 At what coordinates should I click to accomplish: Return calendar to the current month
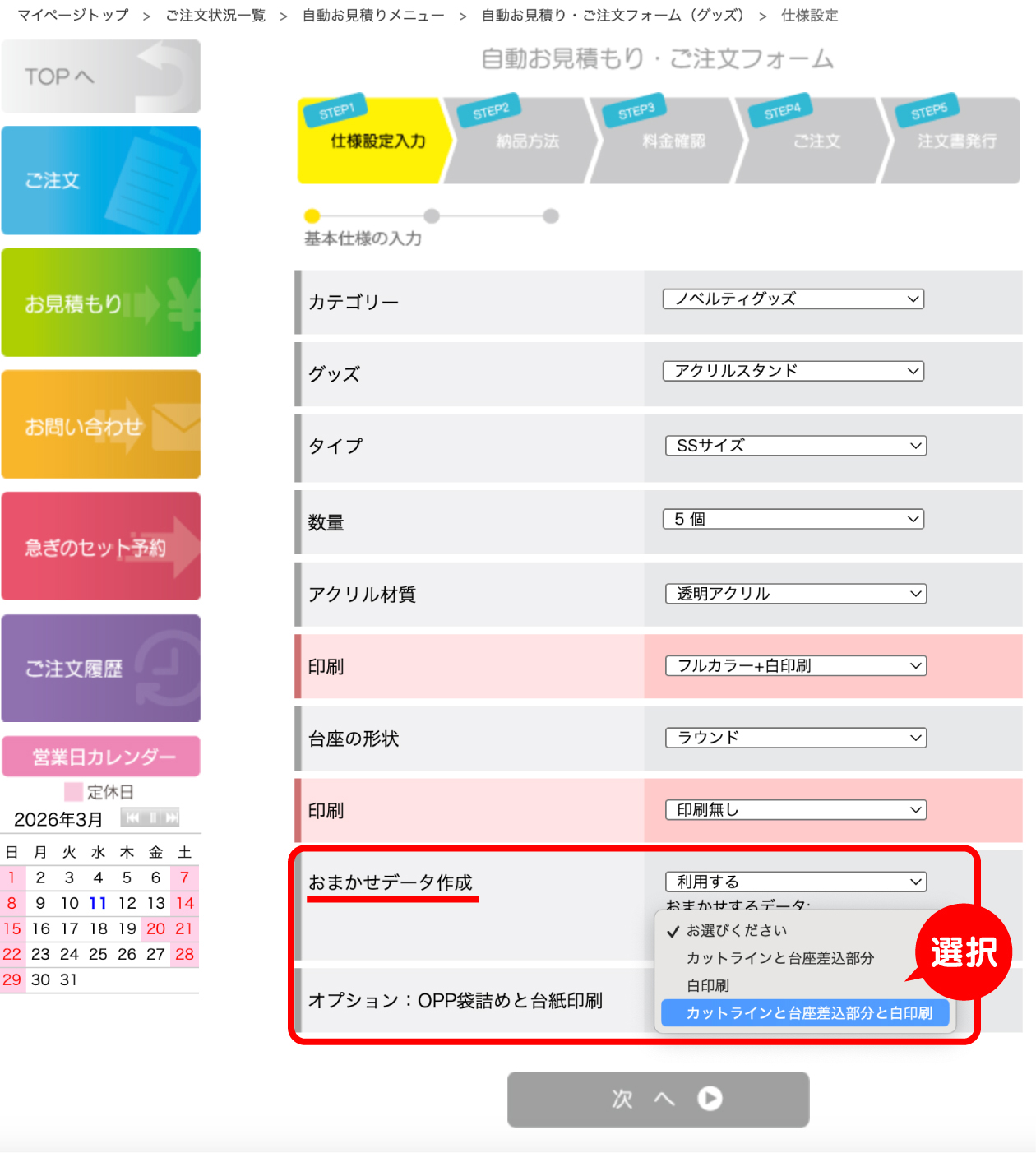pyautogui.click(x=152, y=817)
